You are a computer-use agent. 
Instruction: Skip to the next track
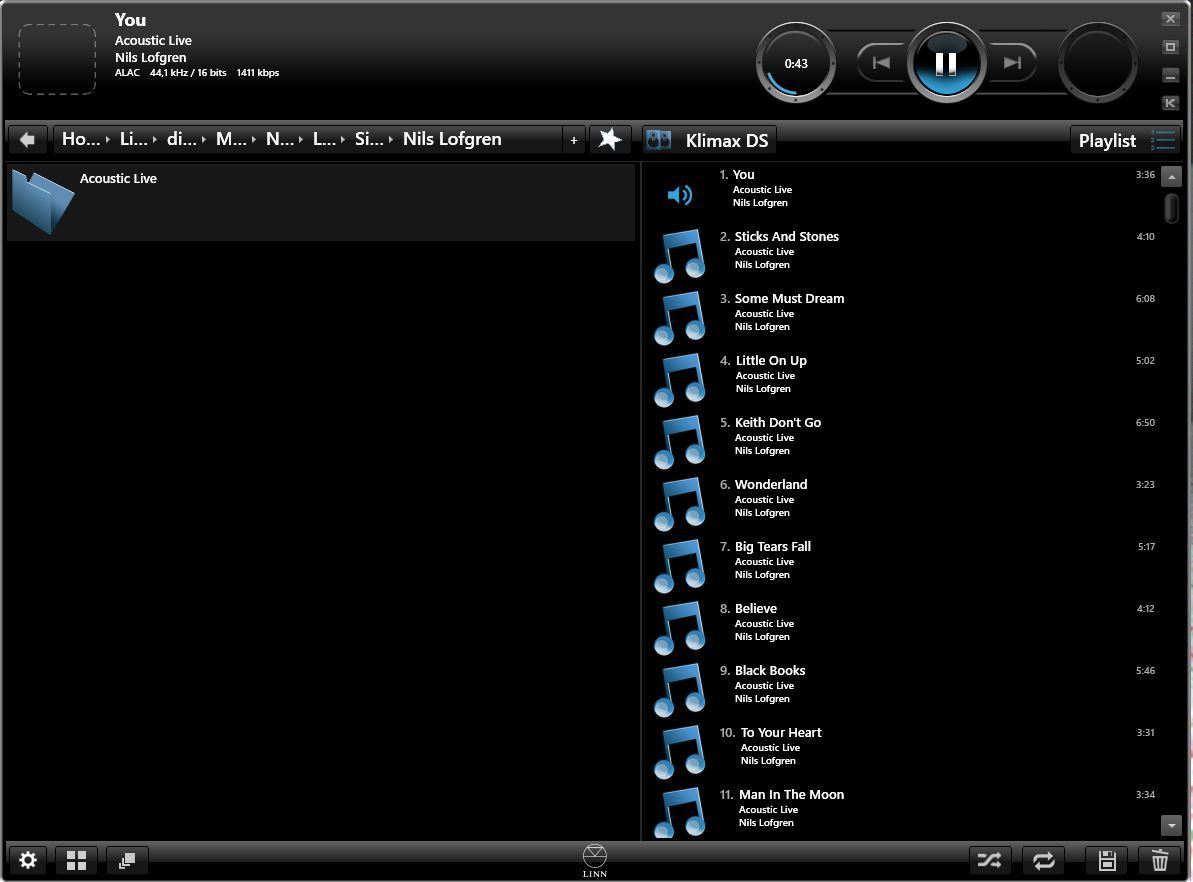[x=1012, y=63]
